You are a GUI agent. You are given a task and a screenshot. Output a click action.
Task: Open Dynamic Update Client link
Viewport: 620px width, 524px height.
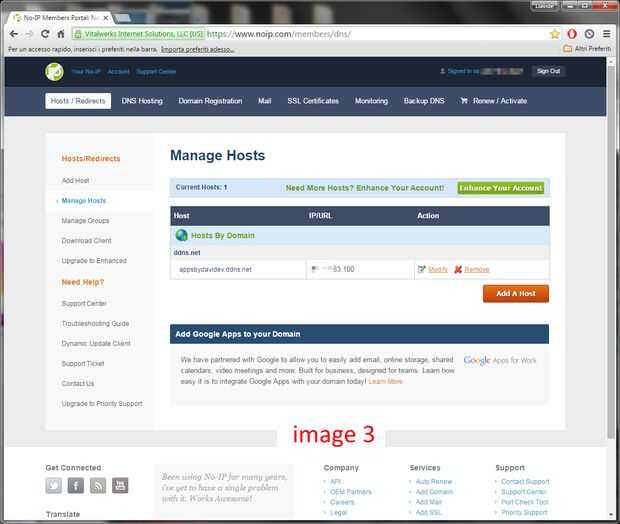pyautogui.click(x=96, y=343)
